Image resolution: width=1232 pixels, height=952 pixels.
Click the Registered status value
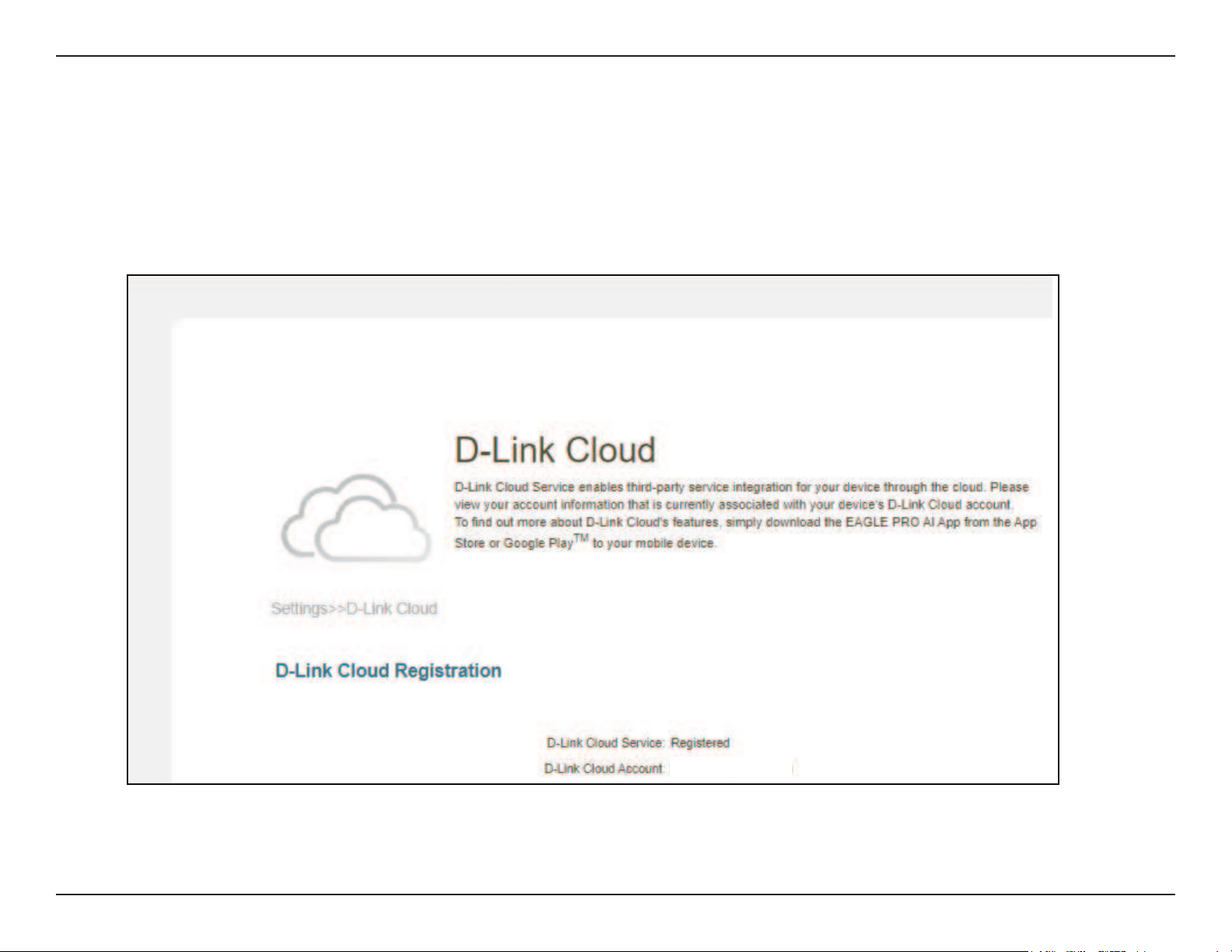[x=700, y=743]
